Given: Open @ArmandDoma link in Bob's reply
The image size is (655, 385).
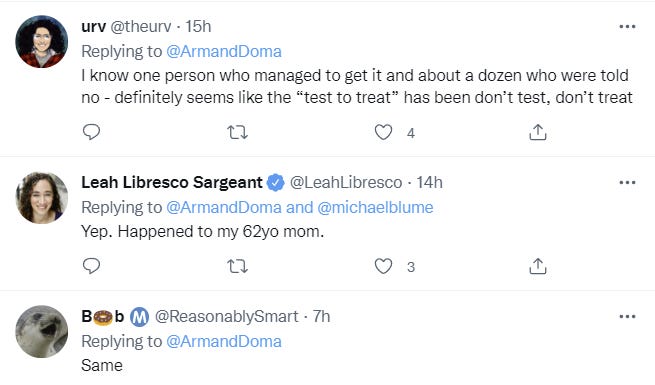Looking at the screenshot, I should [224, 342].
